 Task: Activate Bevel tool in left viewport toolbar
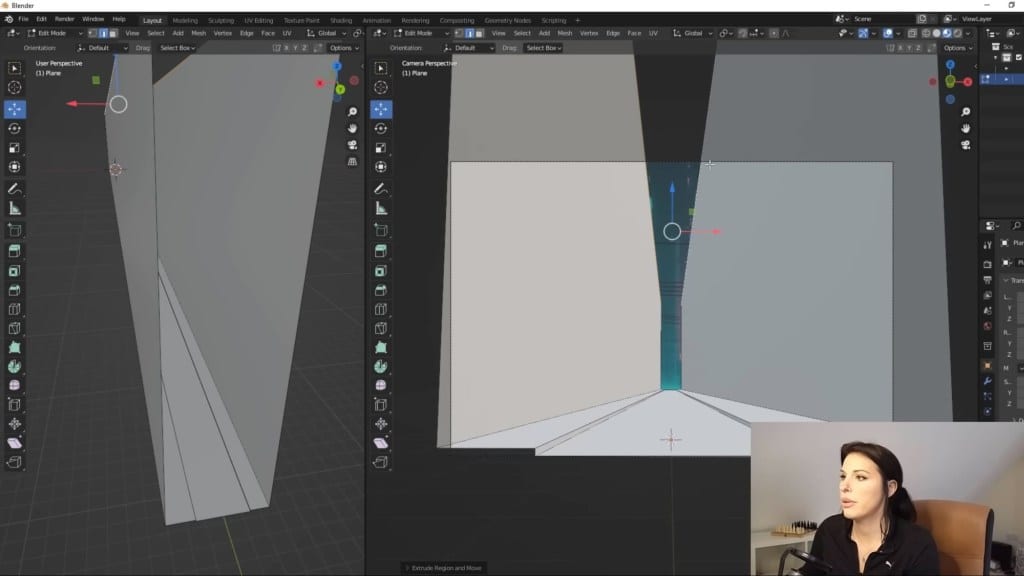pos(14,290)
